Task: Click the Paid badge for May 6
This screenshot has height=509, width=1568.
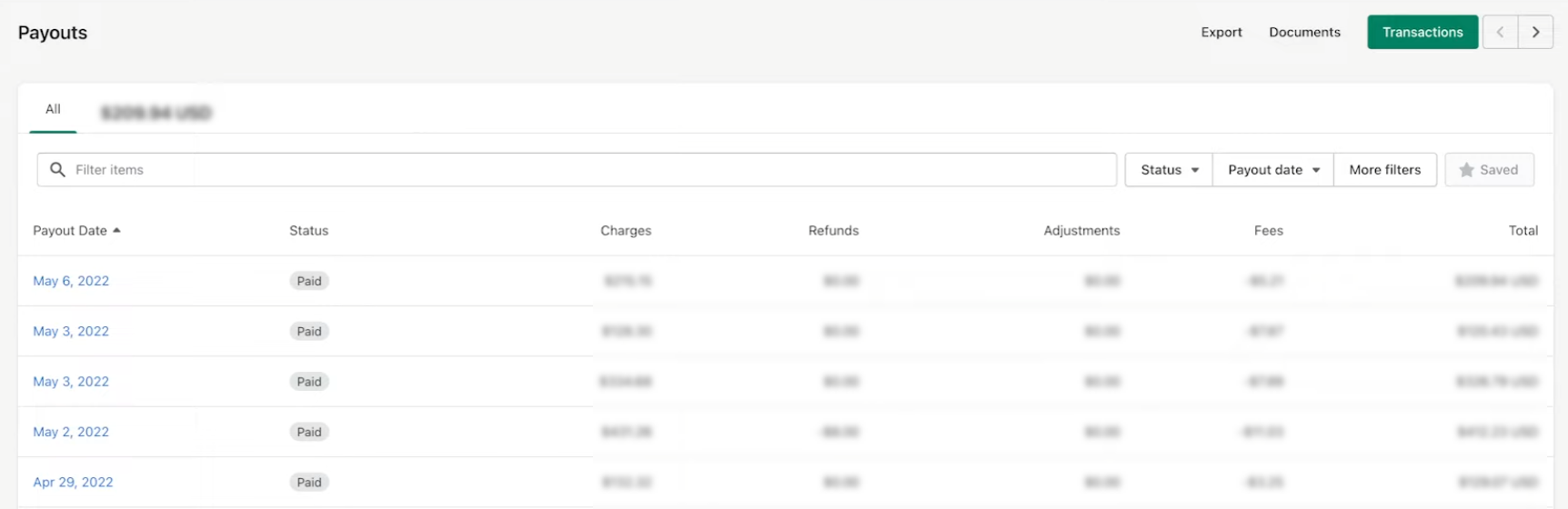Action: pos(309,281)
